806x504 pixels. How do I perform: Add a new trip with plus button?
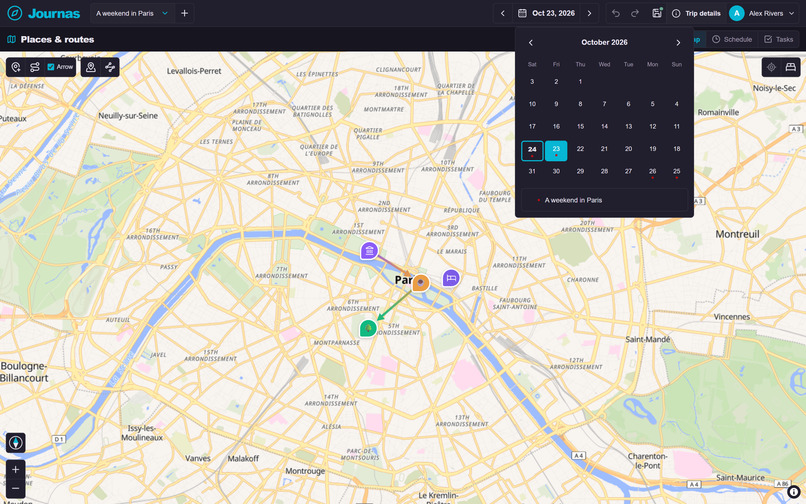click(x=185, y=13)
